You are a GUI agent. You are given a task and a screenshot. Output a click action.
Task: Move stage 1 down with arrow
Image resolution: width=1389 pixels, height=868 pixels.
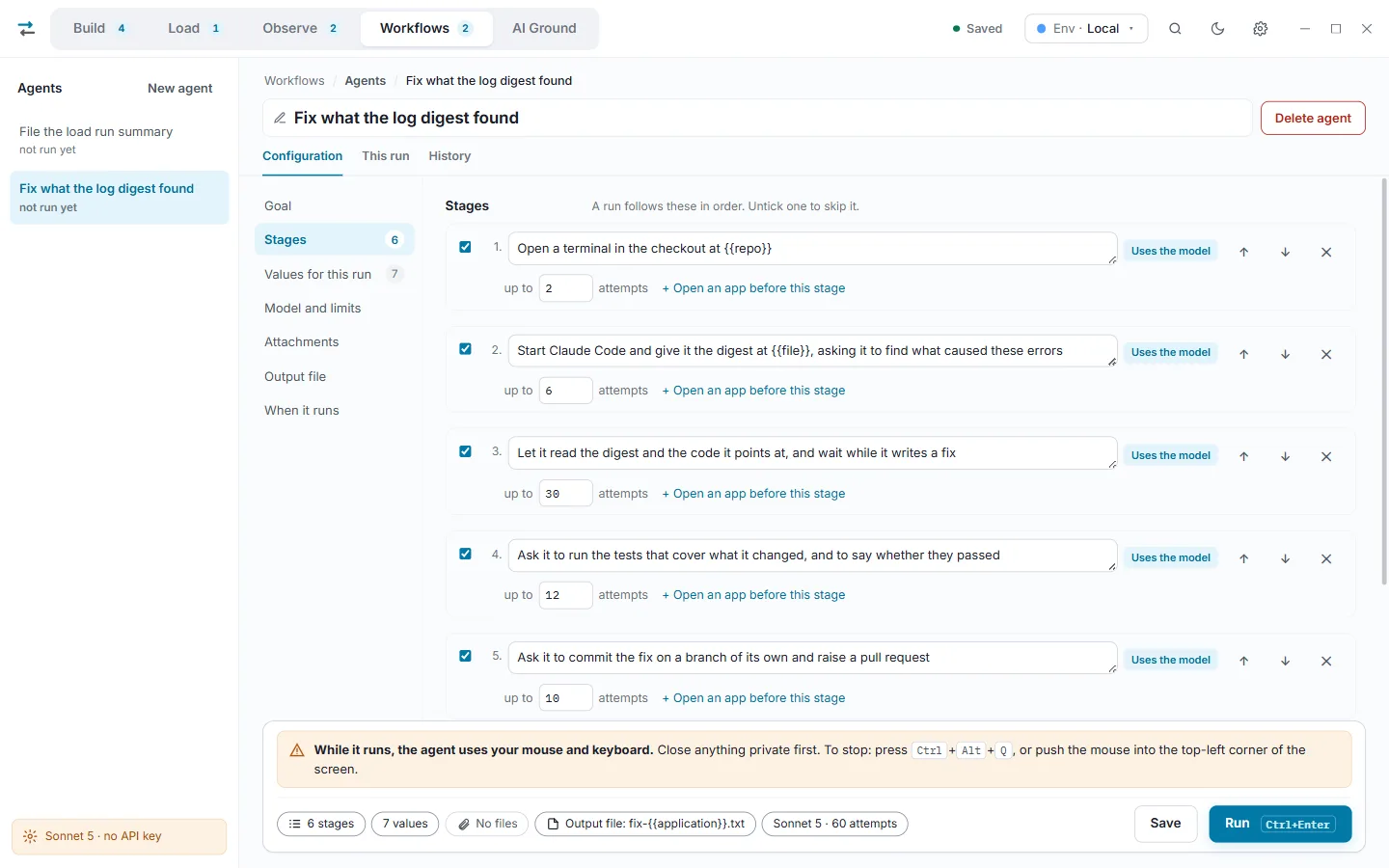[x=1285, y=252]
